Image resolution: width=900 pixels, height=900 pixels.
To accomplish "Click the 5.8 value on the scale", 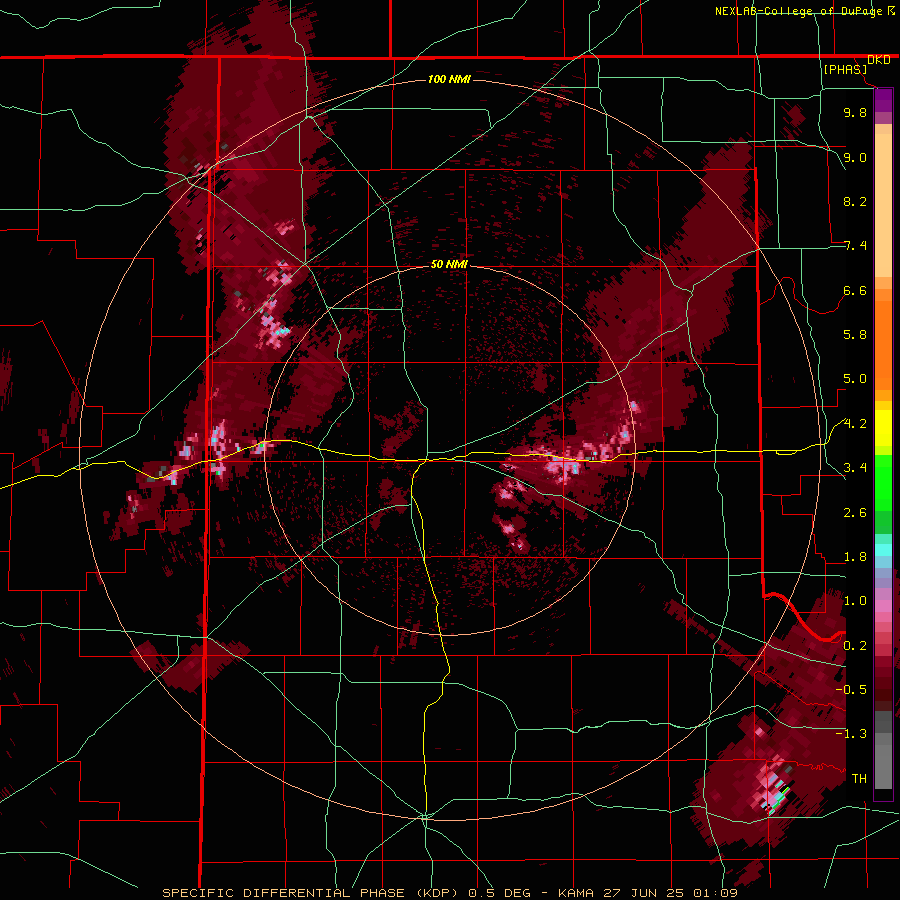I will click(855, 335).
